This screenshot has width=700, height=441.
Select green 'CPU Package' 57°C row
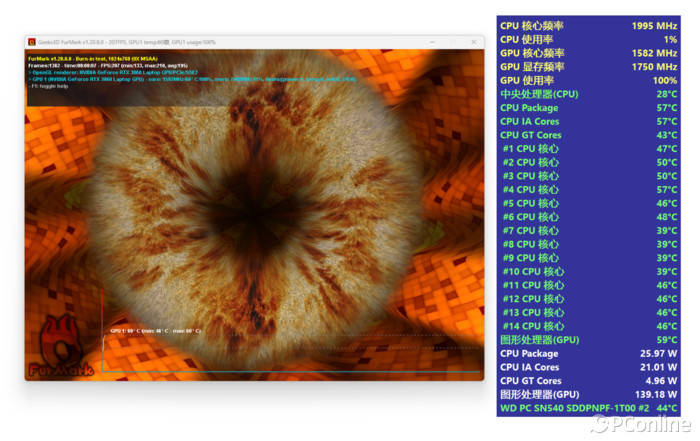click(588, 108)
